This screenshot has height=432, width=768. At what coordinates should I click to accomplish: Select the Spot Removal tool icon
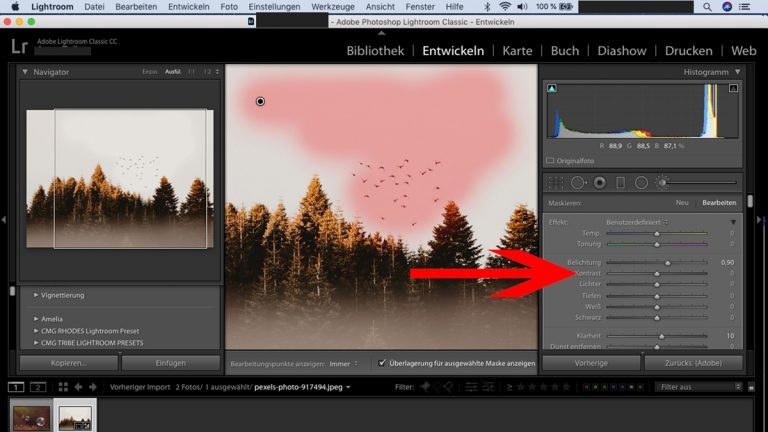click(x=578, y=182)
